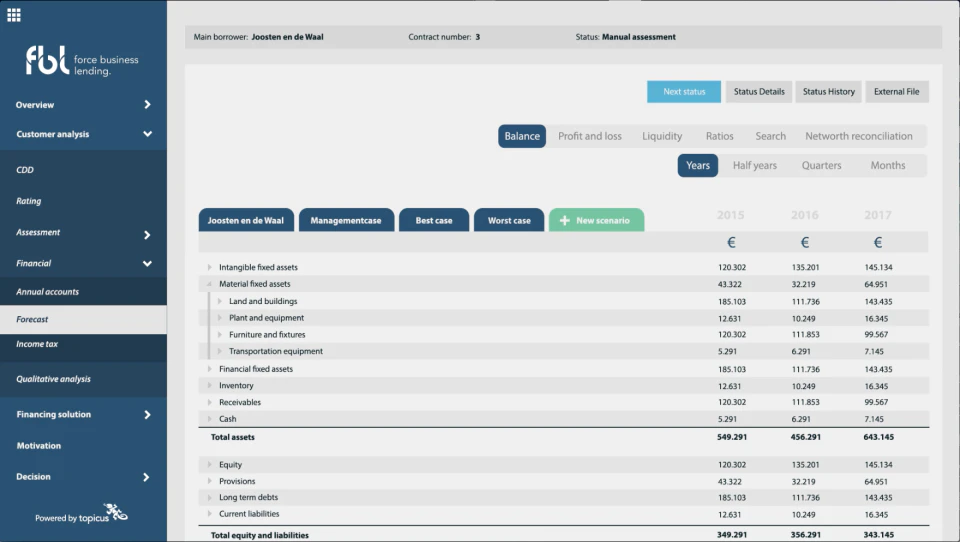Switch to the Balance tab
The height and width of the screenshot is (542, 960).
(x=522, y=136)
